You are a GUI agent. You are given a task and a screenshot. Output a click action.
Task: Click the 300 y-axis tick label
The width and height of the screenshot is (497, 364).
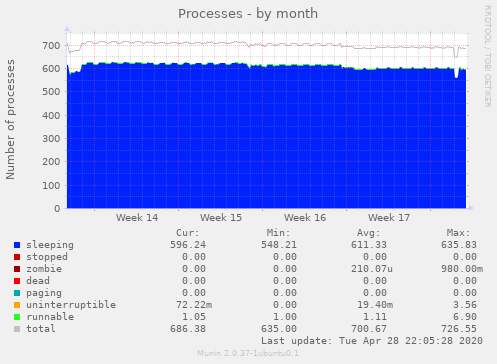pyautogui.click(x=51, y=139)
